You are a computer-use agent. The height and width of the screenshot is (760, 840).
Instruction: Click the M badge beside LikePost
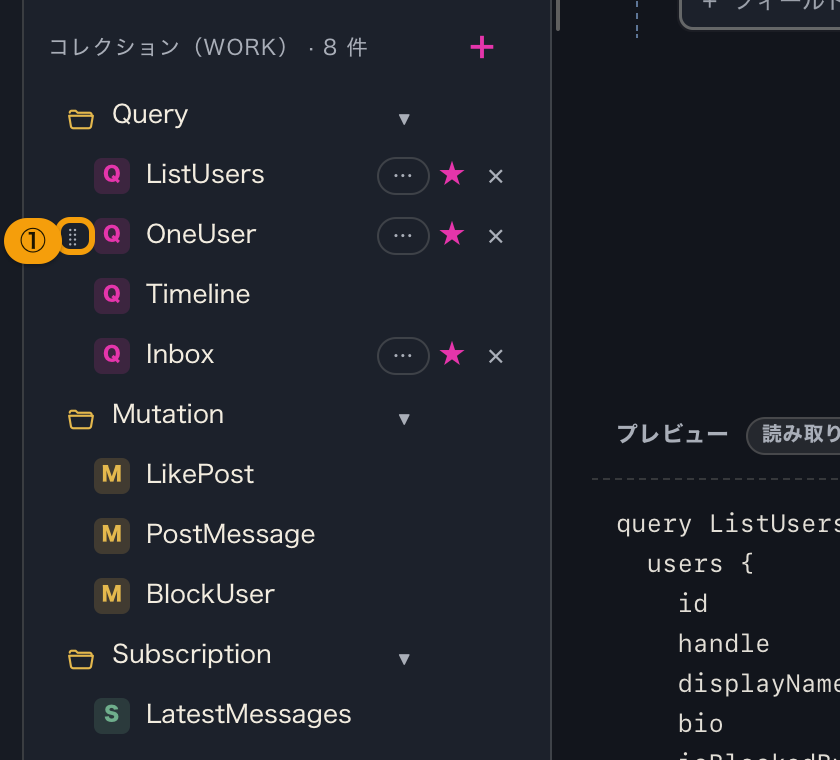tap(112, 476)
